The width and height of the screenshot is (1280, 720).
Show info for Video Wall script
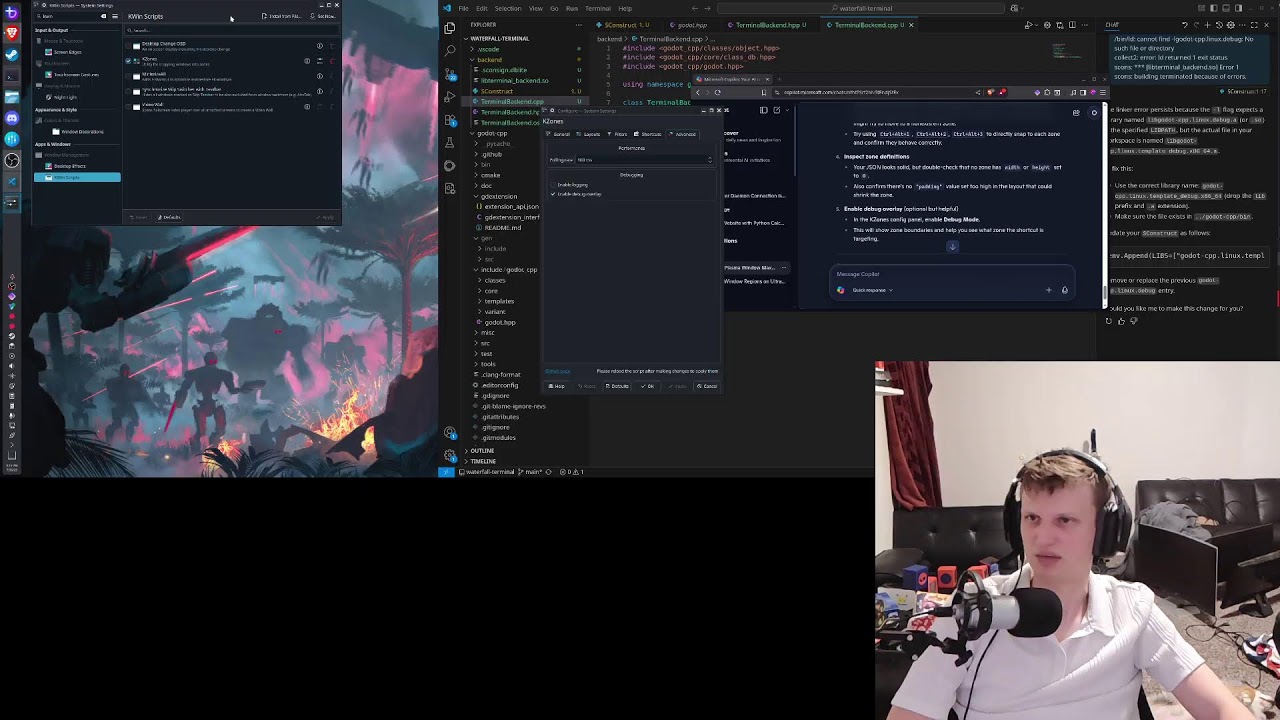pos(307,107)
